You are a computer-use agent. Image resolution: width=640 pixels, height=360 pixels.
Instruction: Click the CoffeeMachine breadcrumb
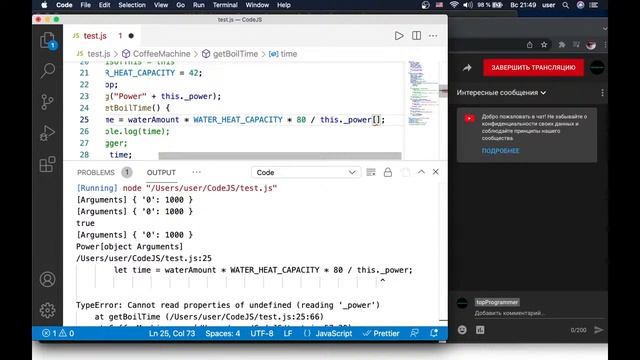click(161, 54)
